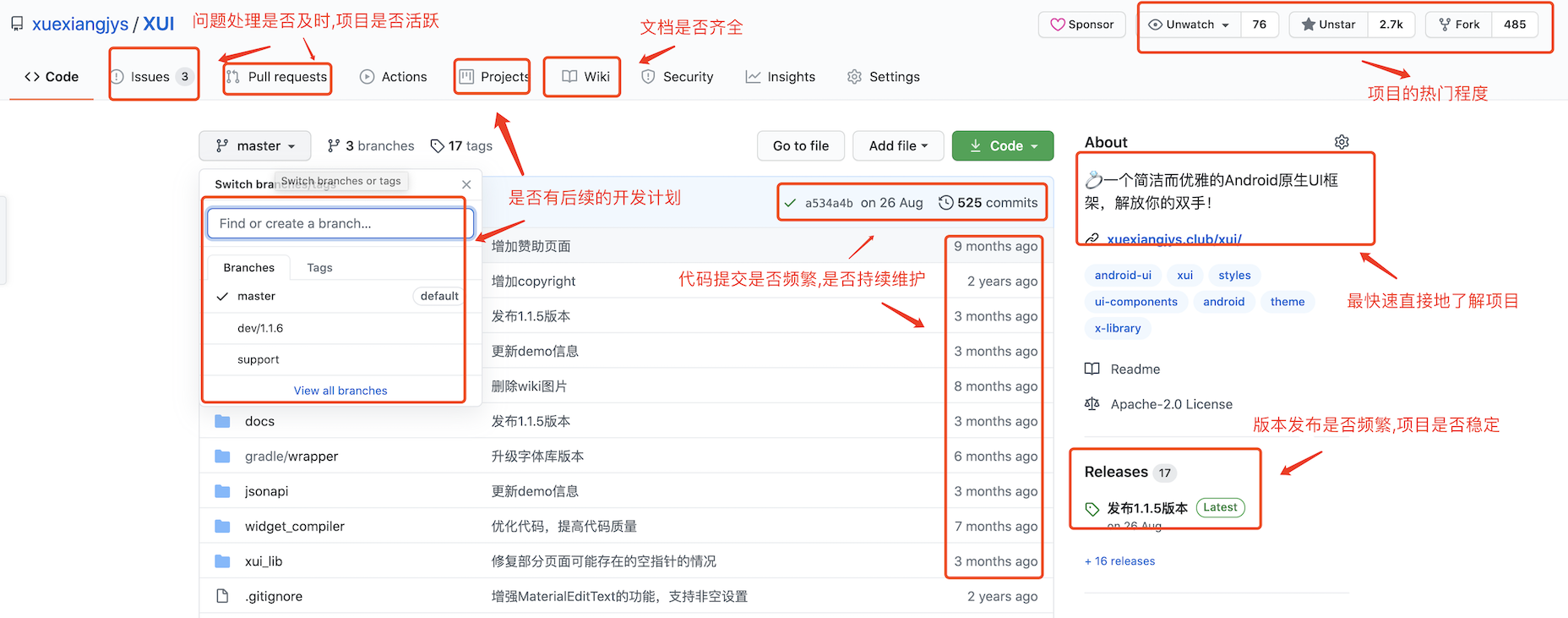Click the repository icon beside xuexiangjys

(x=17, y=24)
